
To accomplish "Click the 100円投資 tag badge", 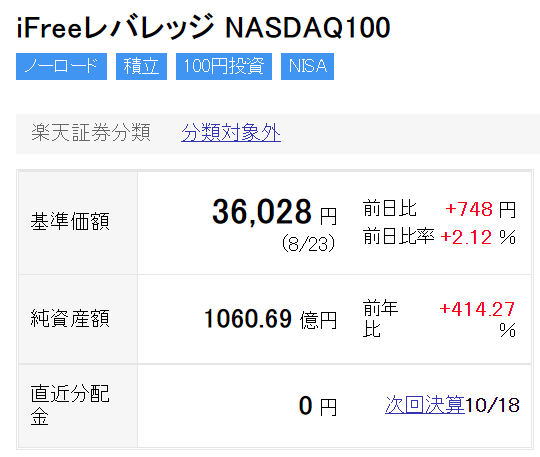I will tap(224, 66).
